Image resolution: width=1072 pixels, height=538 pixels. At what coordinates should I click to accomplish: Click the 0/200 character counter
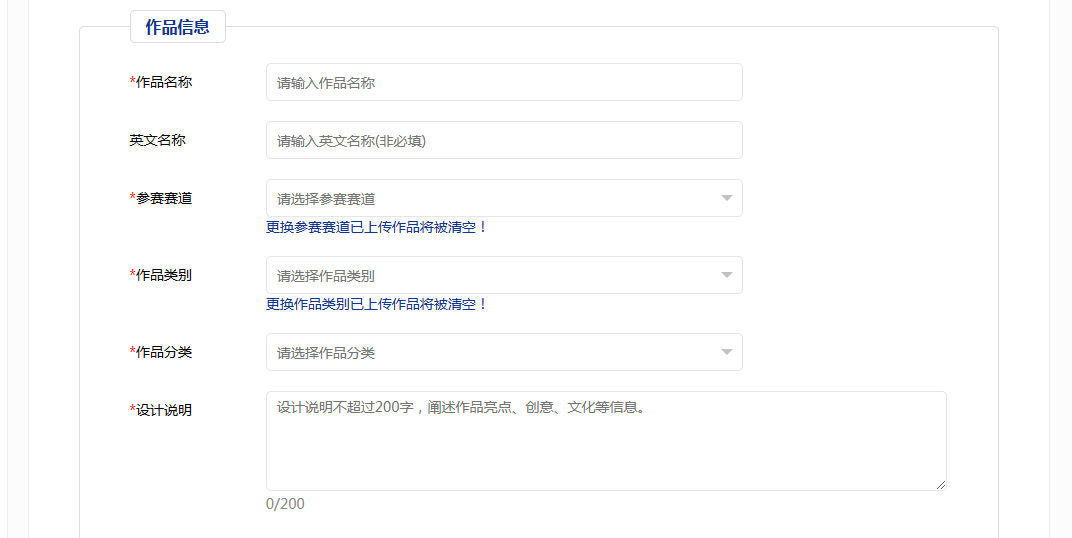[285, 504]
